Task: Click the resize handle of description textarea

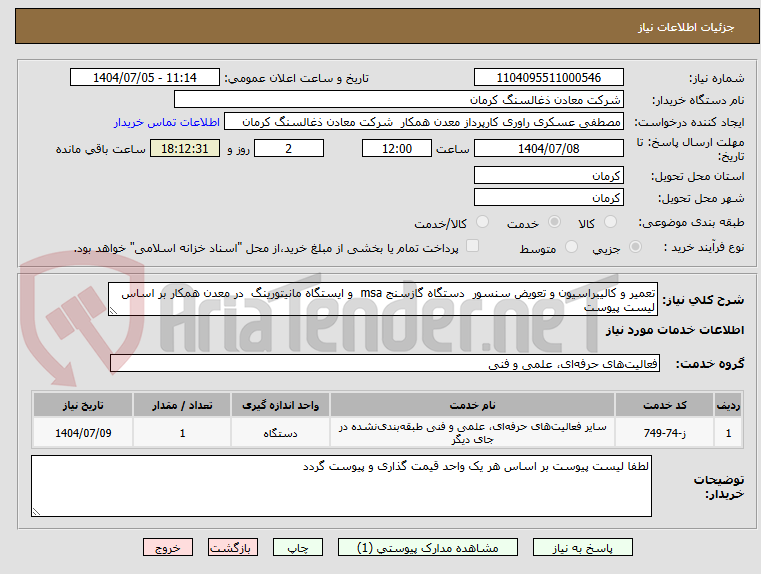Action: click(113, 311)
